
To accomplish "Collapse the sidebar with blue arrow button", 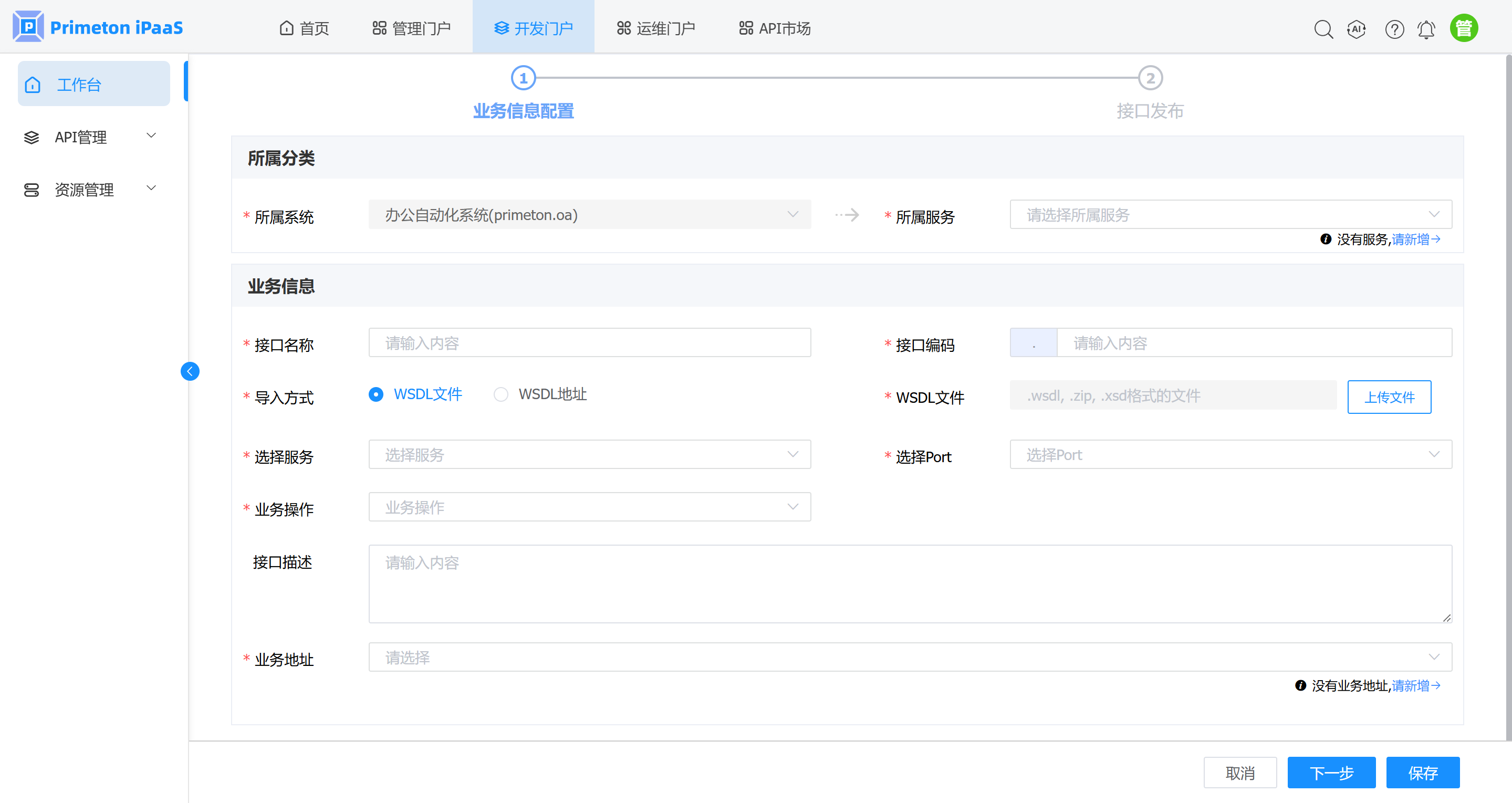I will point(190,371).
